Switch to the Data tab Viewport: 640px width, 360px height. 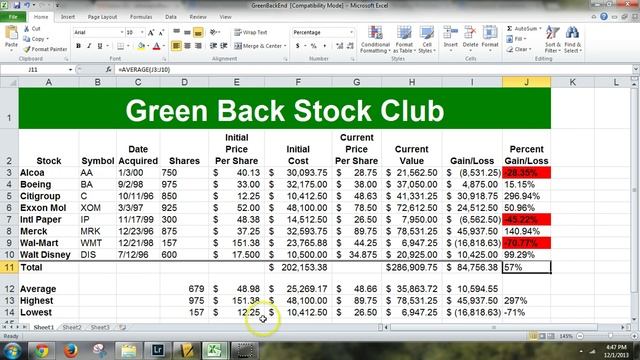[171, 17]
